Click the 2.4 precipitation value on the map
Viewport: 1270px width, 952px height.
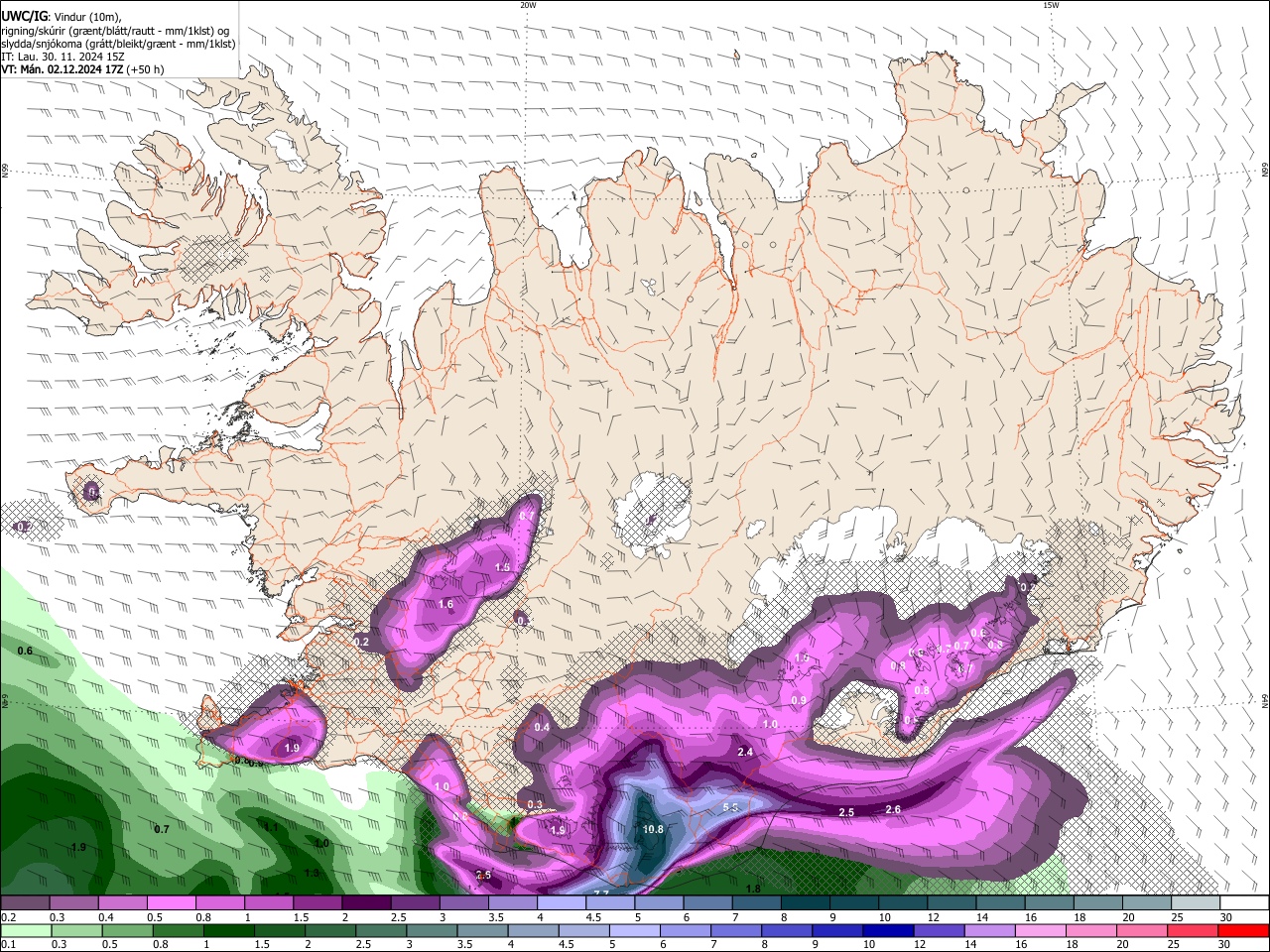click(746, 753)
